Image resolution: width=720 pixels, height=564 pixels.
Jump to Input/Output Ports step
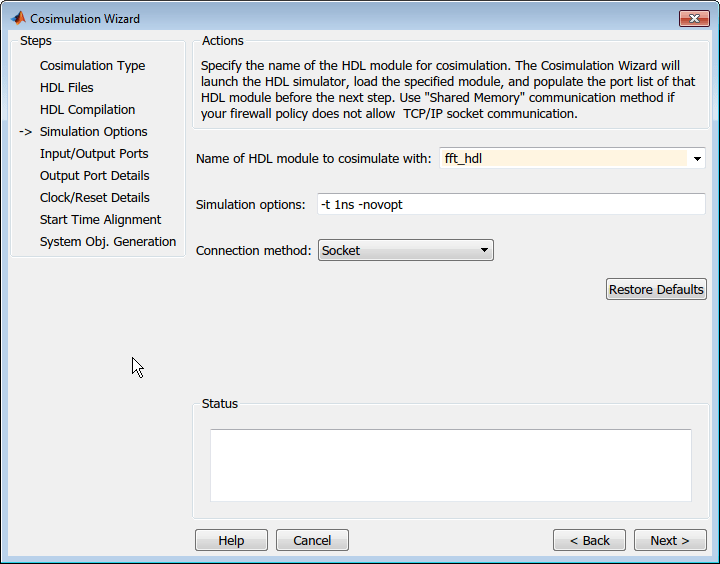94,154
